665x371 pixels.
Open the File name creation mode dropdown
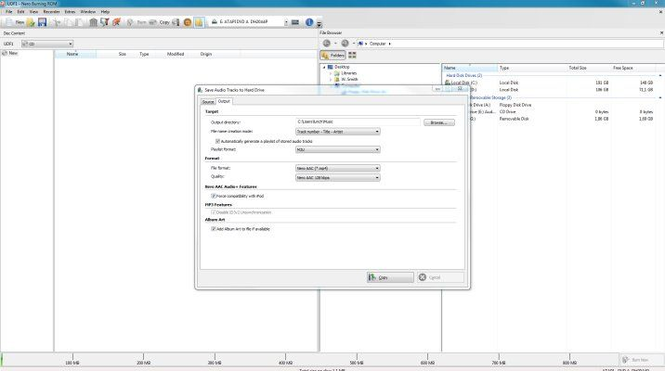[338, 132]
